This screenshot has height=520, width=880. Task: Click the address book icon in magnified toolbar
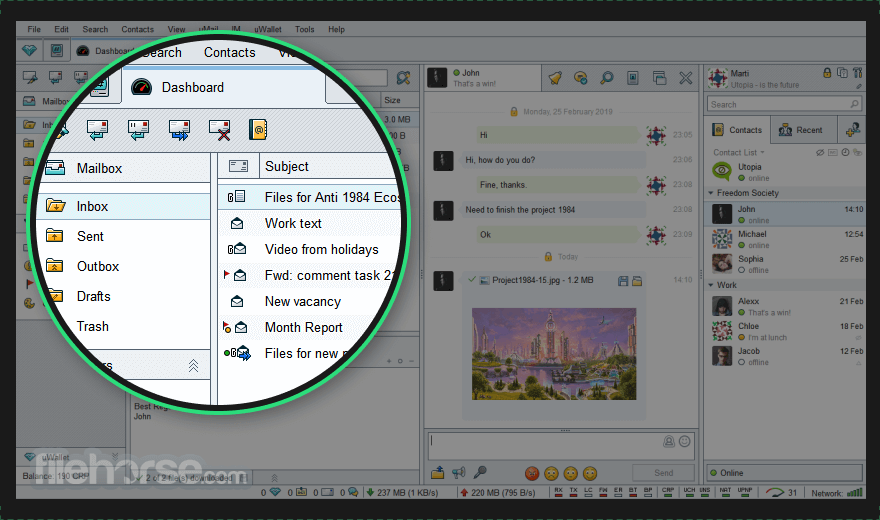[x=258, y=130]
